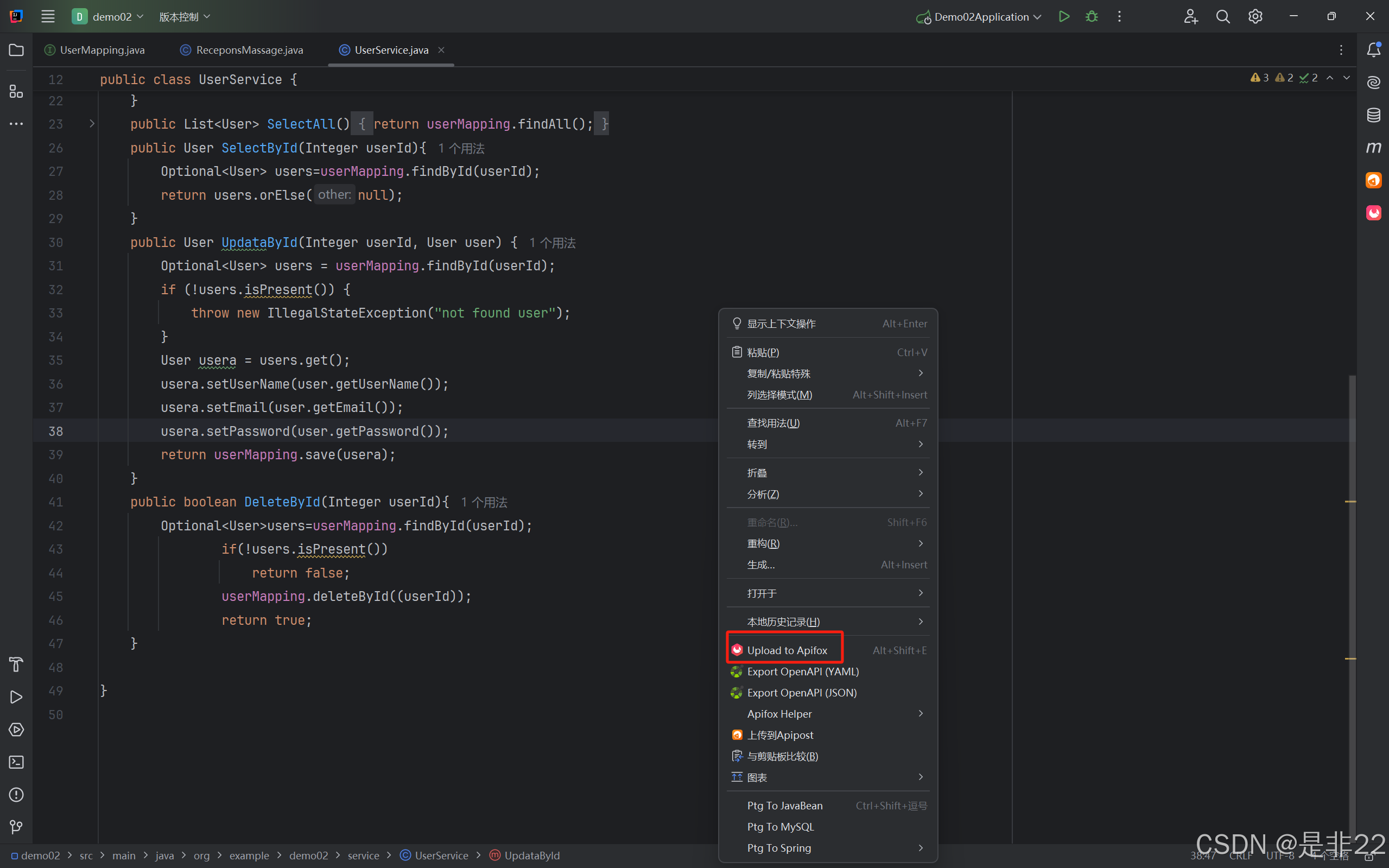The image size is (1389, 868).
Task: Start a Debug session from the title bar
Action: (x=1091, y=16)
